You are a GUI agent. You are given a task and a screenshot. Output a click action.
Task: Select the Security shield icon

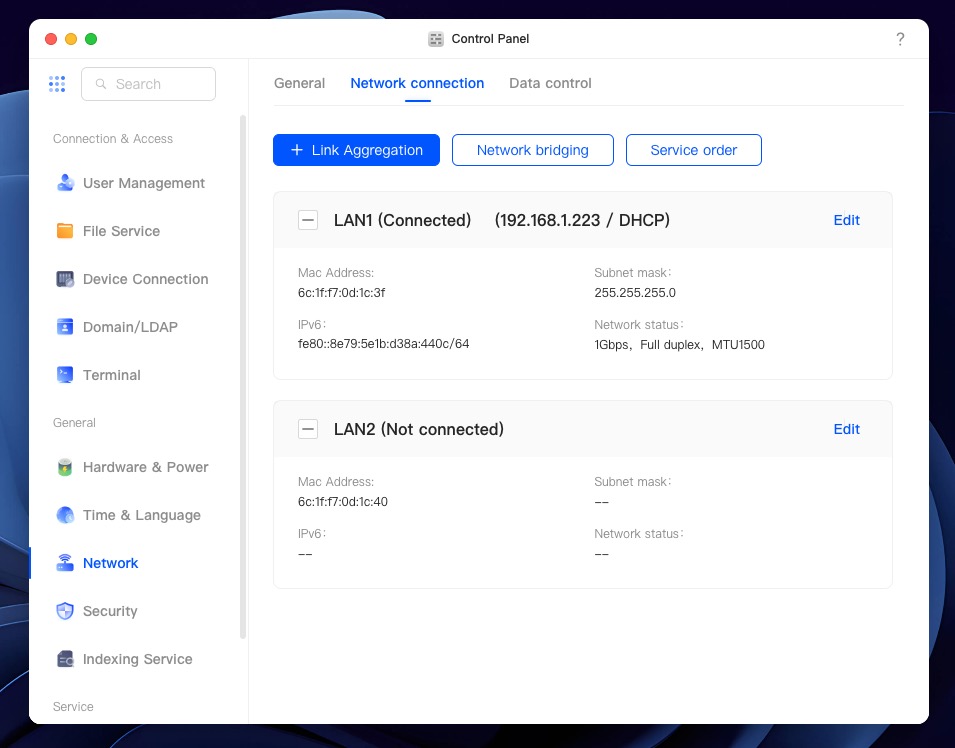65,611
